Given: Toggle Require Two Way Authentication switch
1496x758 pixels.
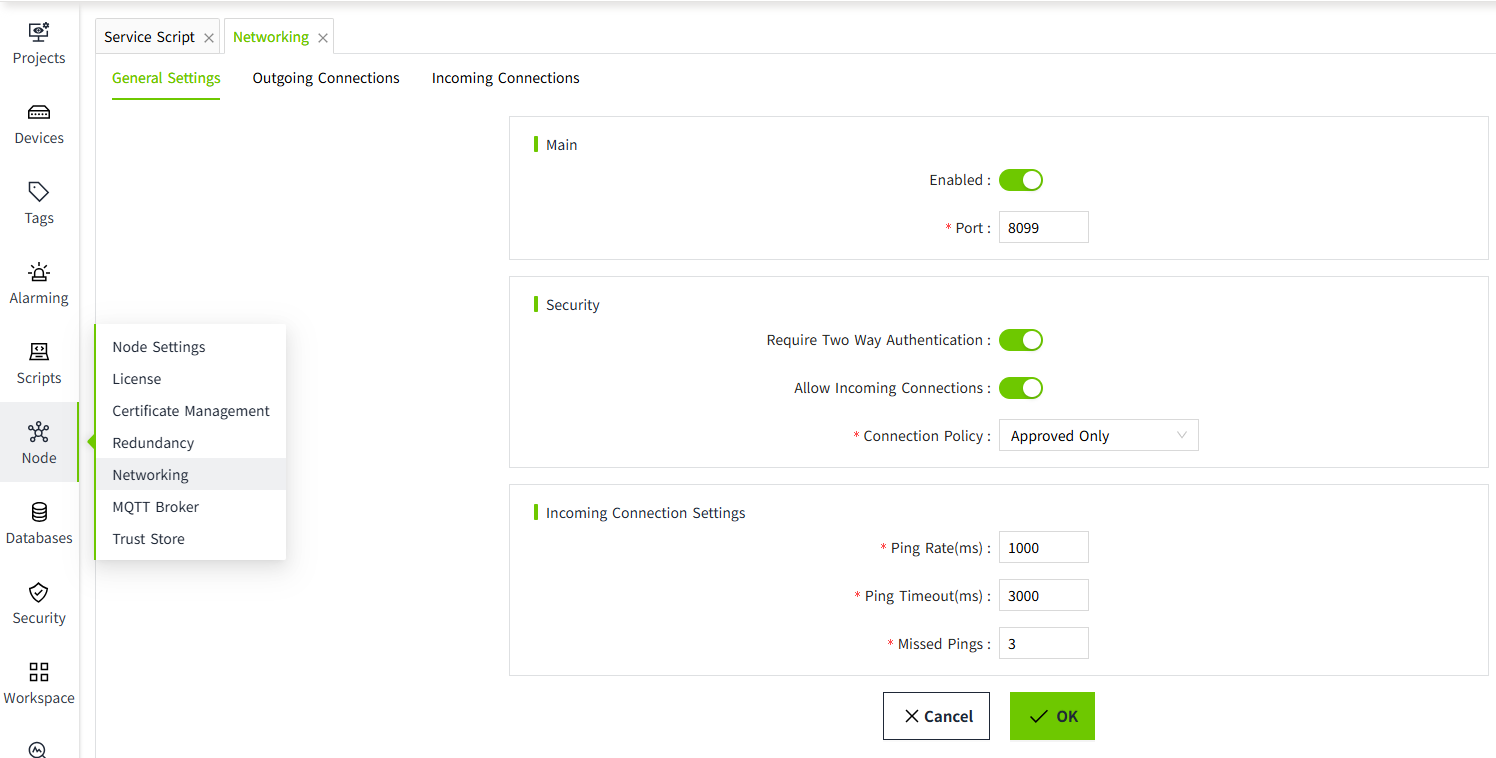Looking at the screenshot, I should [x=1020, y=340].
